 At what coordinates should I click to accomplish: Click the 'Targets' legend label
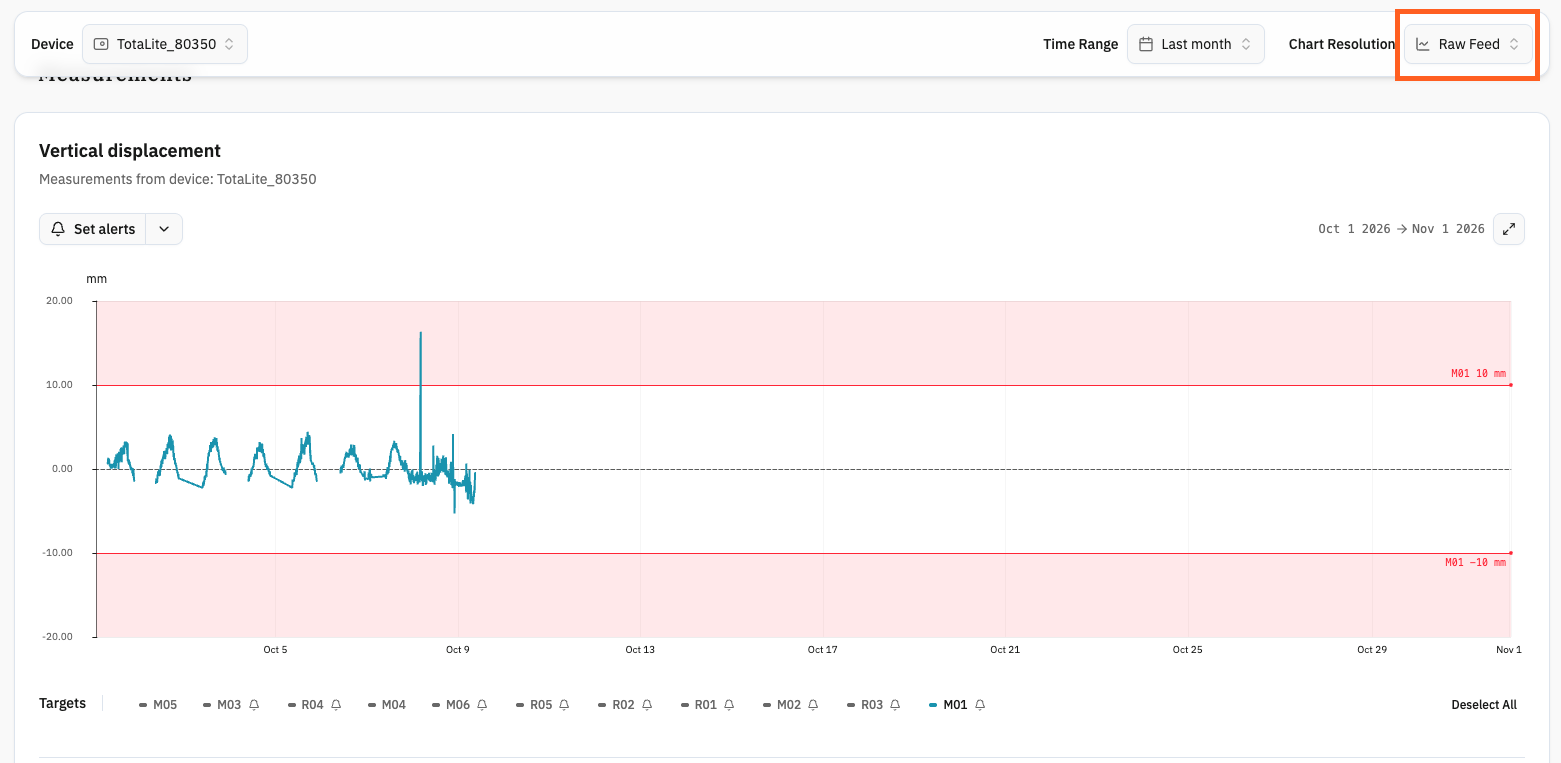coord(62,704)
